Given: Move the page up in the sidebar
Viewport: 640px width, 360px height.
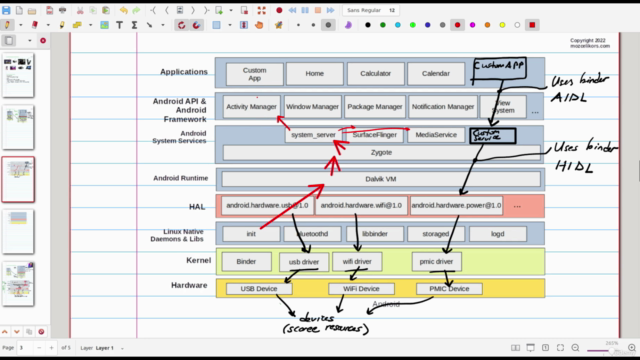Looking at the screenshot, I should click(x=4, y=331).
